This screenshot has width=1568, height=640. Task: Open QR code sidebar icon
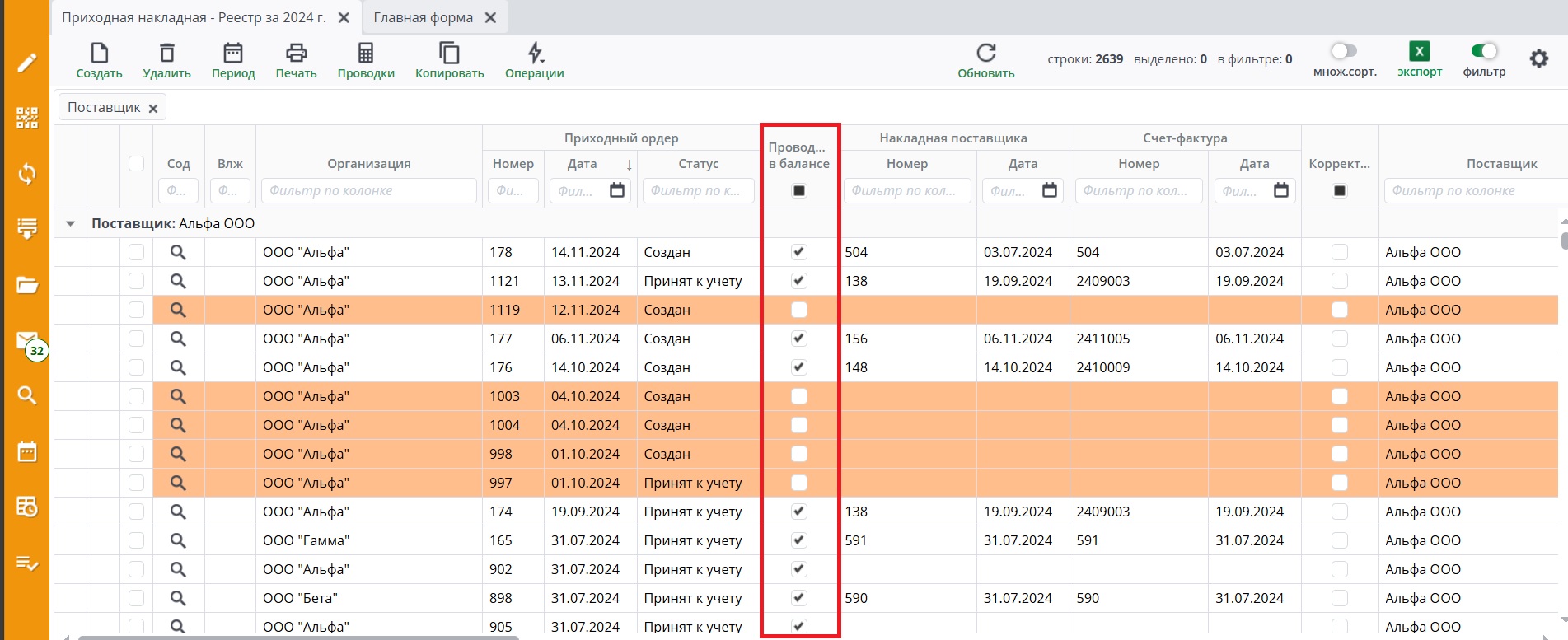tap(27, 118)
